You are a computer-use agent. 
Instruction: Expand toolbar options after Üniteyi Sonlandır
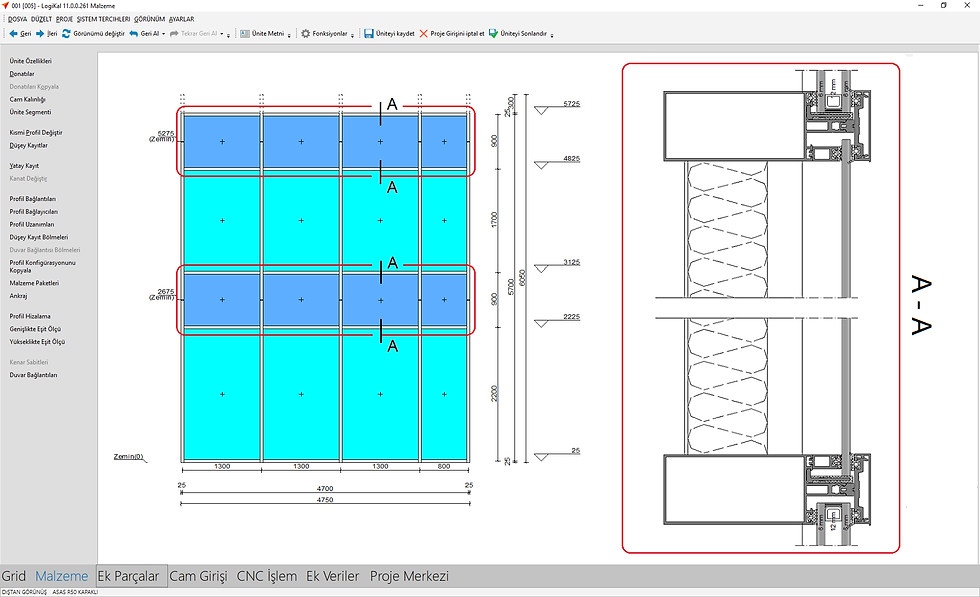552,35
